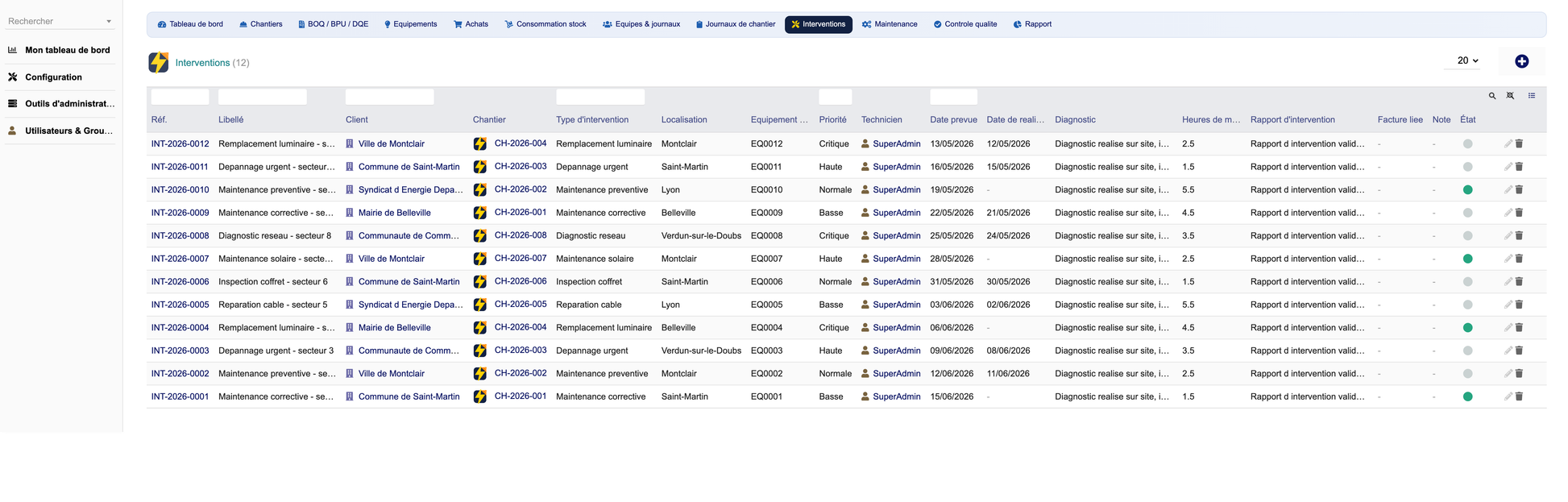Click the lightning Interventions logo icon
Viewport: 1568px width, 502px height.
(159, 62)
